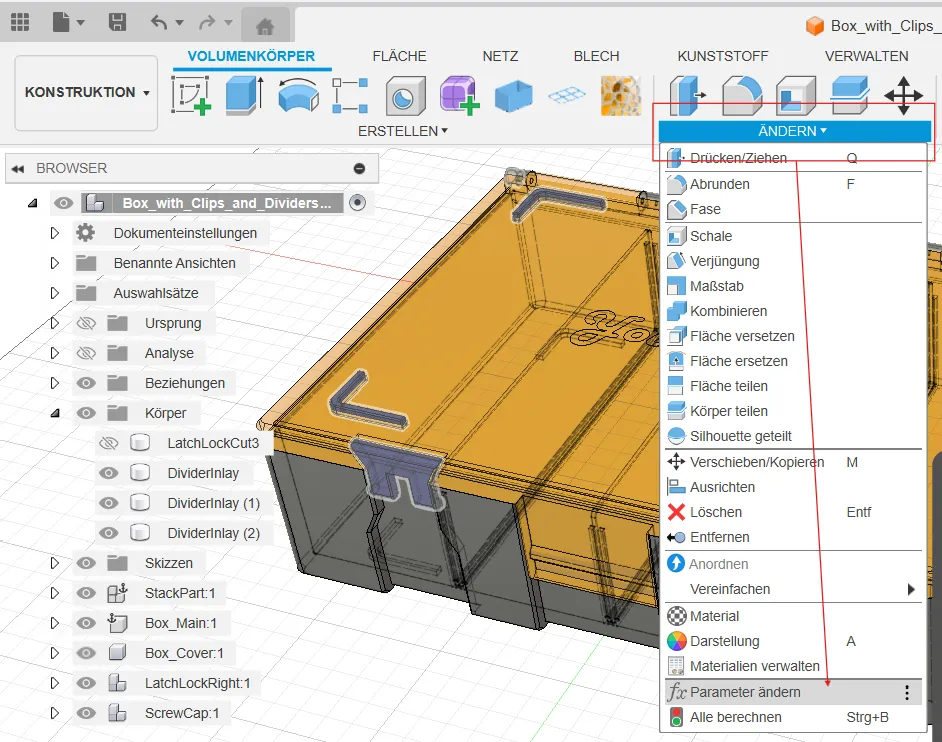Expand the Skizzen folder
Viewport: 942px width, 742px height.
tap(55, 563)
